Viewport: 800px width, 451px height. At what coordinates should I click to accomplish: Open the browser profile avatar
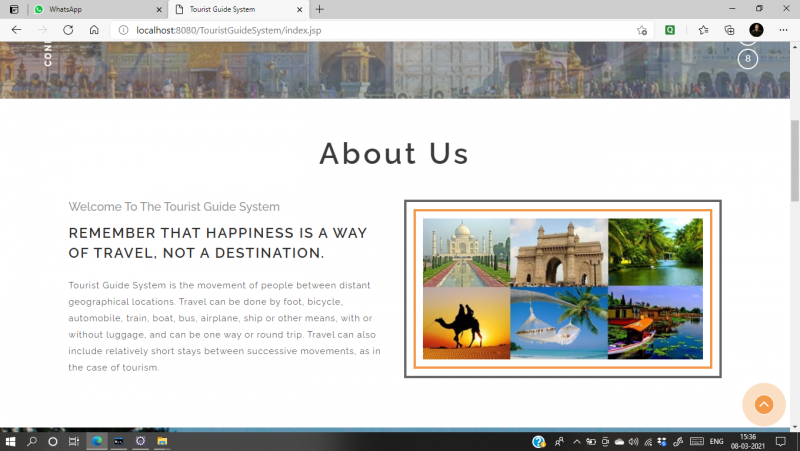pyautogui.click(x=756, y=30)
